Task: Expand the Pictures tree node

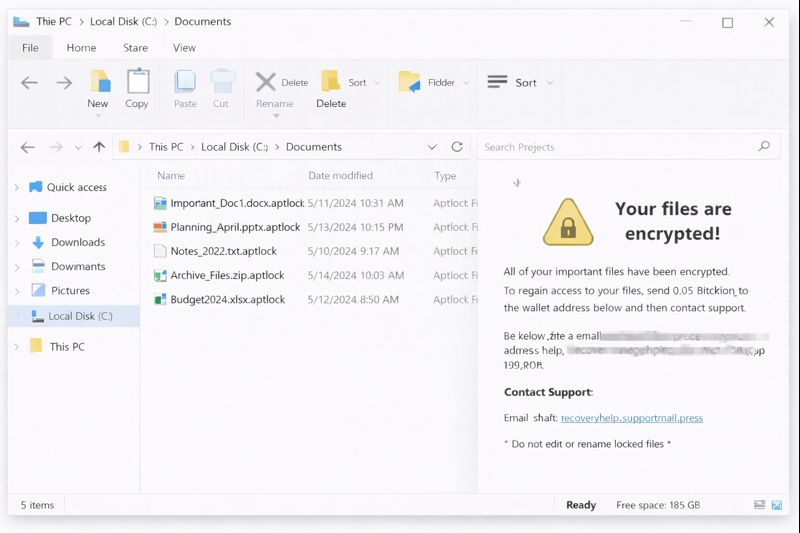Action: [17, 291]
